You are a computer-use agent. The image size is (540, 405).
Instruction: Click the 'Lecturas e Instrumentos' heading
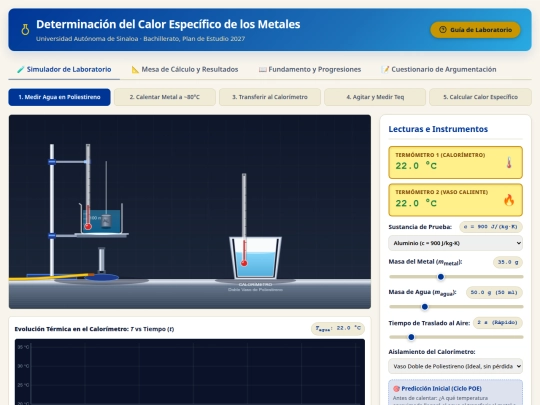(438, 129)
